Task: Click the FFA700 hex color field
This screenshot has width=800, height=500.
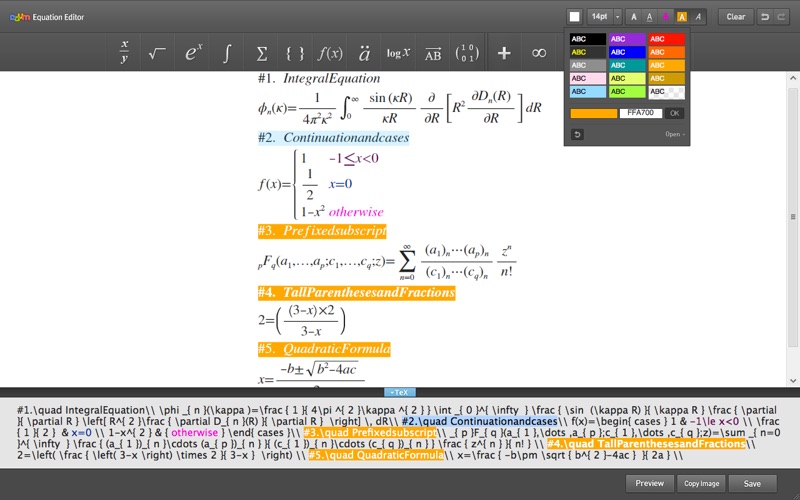Action: tap(640, 113)
